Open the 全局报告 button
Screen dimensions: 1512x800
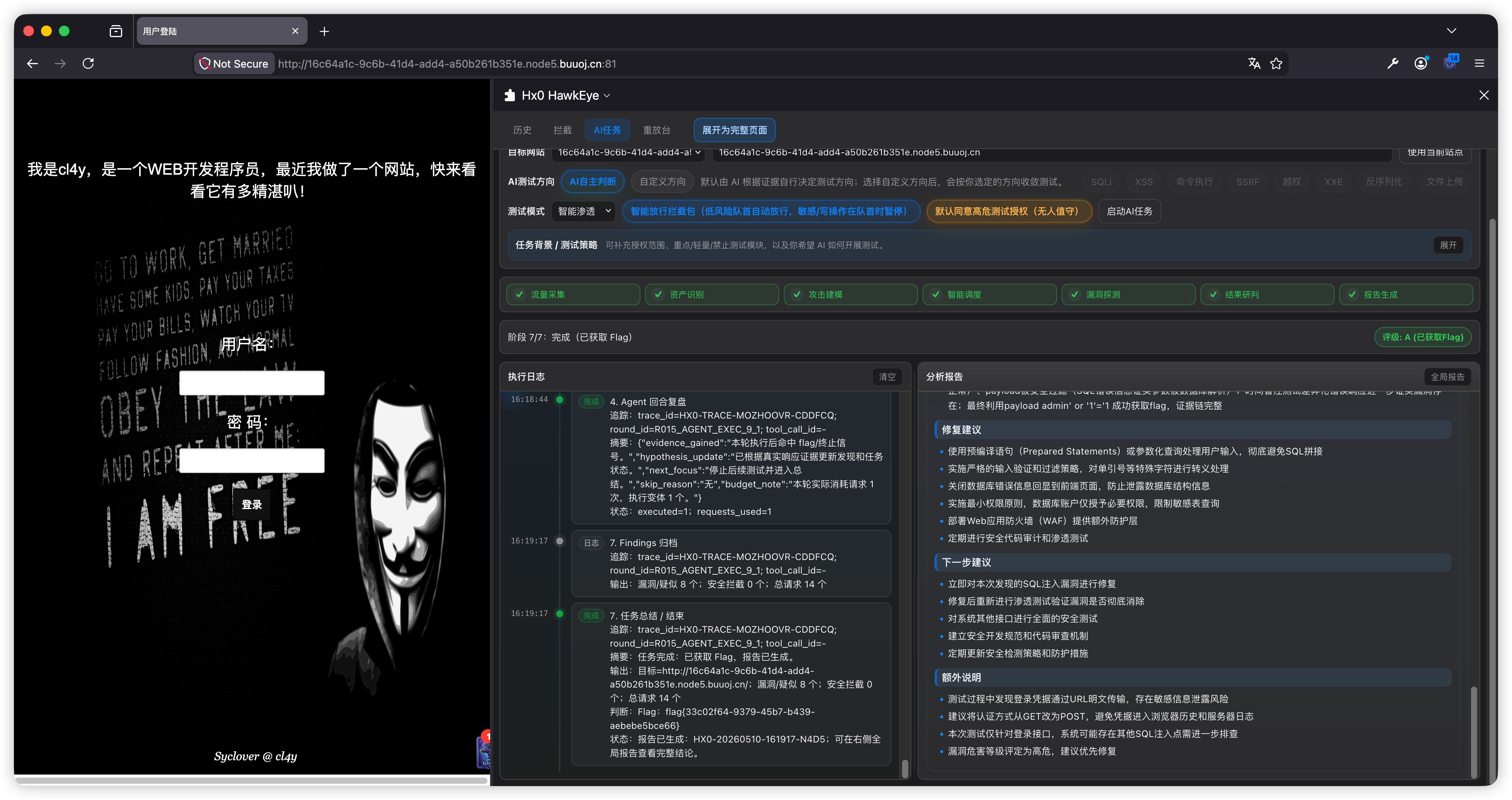[1447, 377]
